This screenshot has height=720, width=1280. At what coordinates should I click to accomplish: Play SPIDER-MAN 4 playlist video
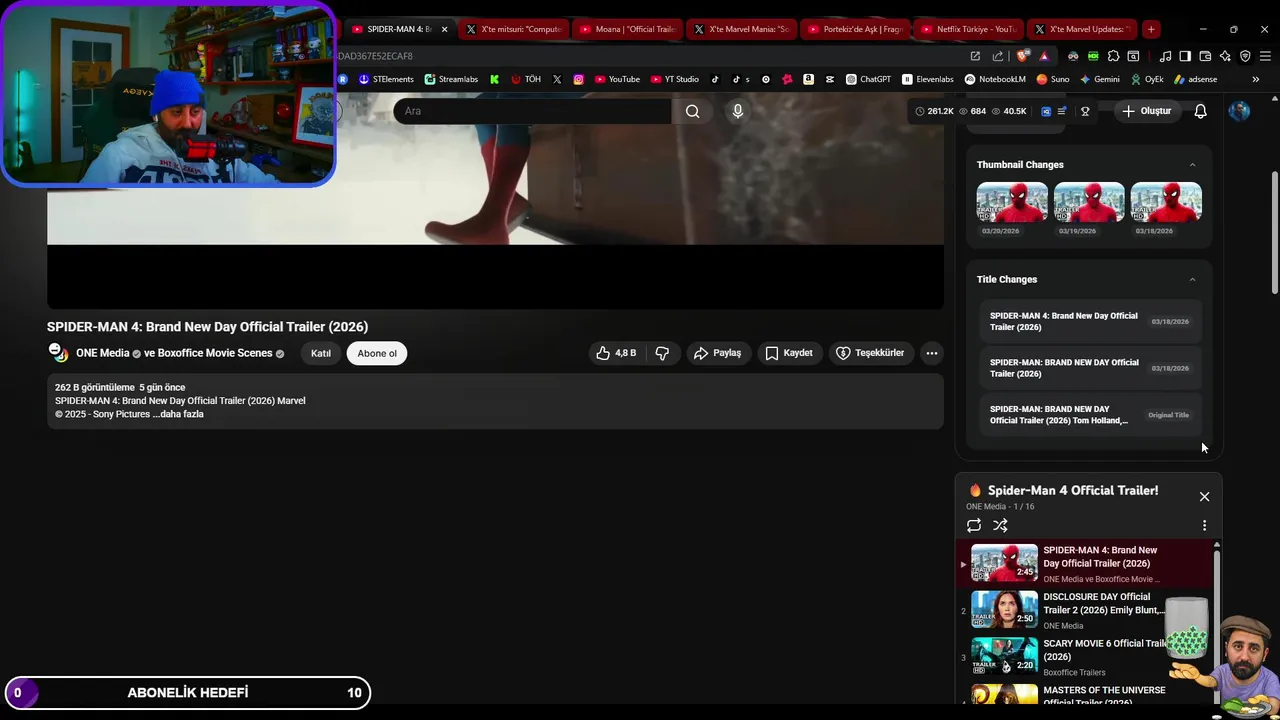click(x=1085, y=564)
